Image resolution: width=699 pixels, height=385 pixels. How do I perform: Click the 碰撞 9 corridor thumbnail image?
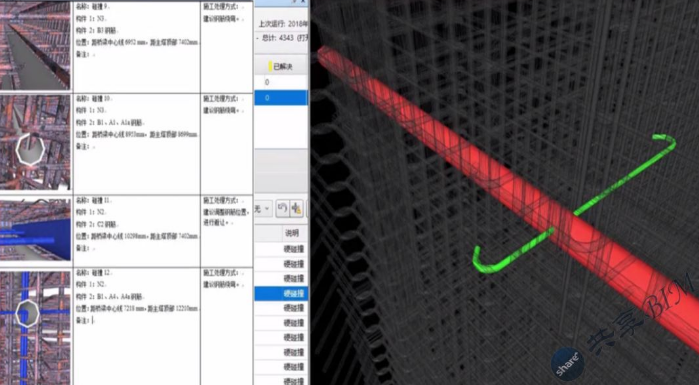click(35, 45)
